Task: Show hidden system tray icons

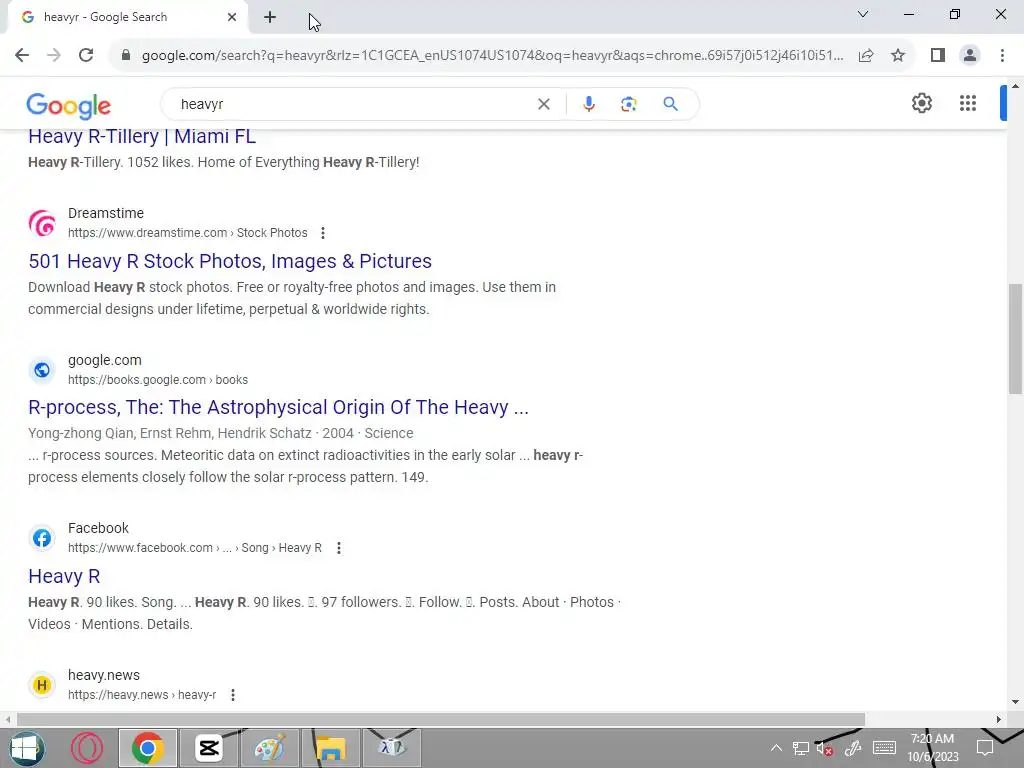Action: pos(776,748)
